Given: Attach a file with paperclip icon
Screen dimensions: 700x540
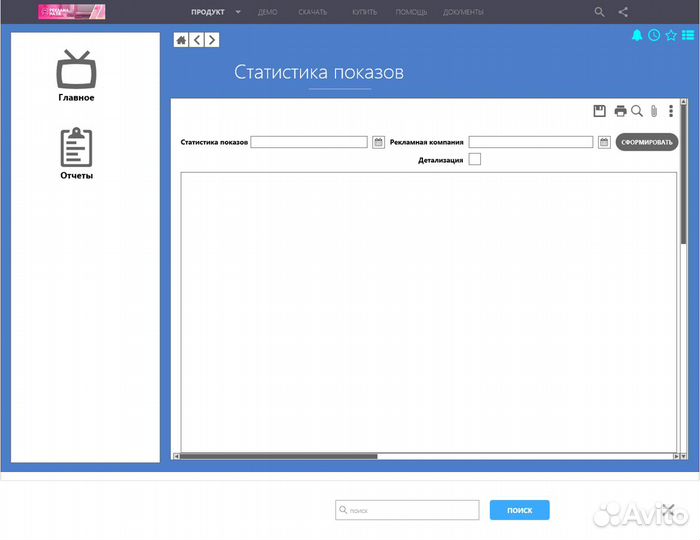Looking at the screenshot, I should [x=654, y=111].
